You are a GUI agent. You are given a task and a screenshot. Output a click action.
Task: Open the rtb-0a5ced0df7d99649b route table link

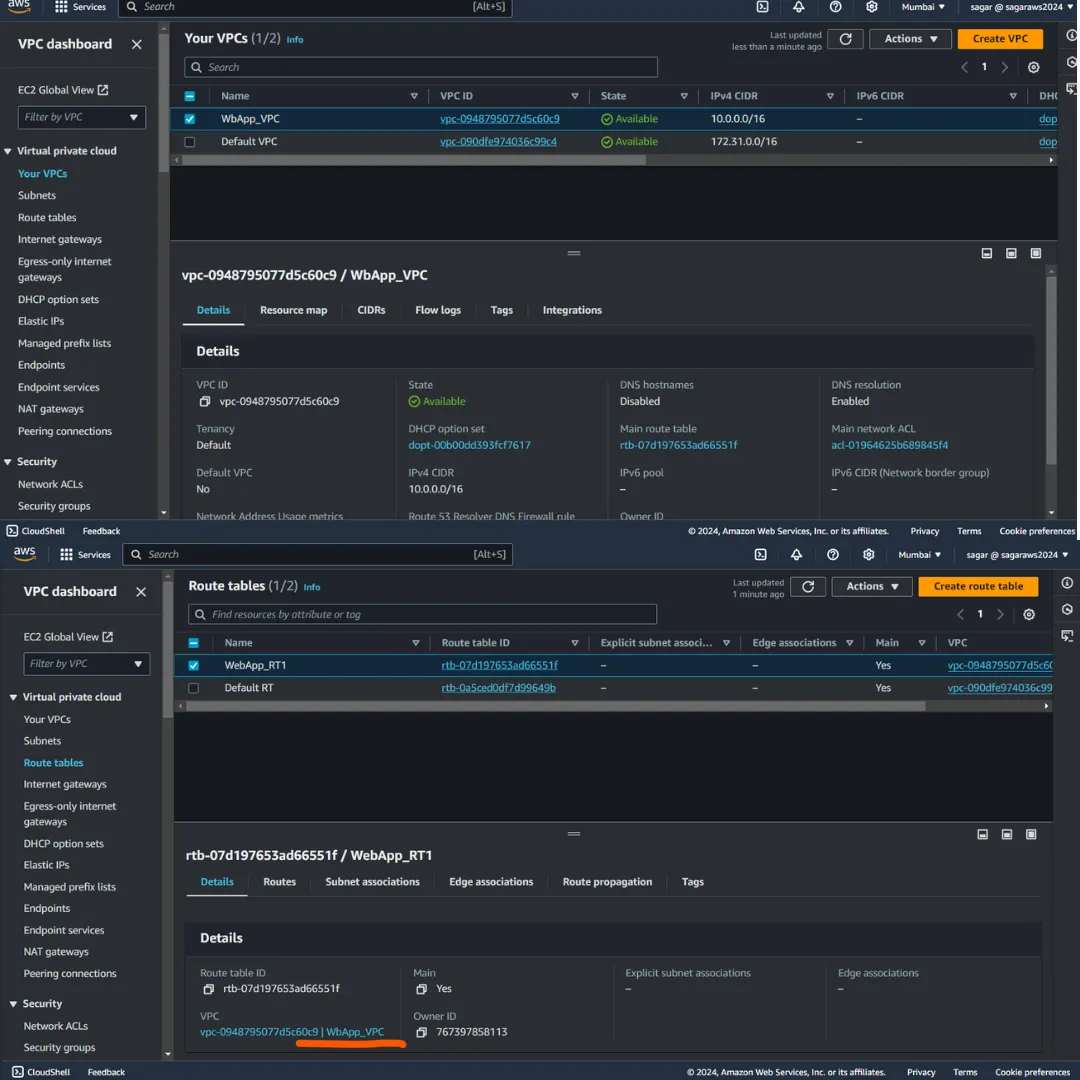tap(498, 688)
